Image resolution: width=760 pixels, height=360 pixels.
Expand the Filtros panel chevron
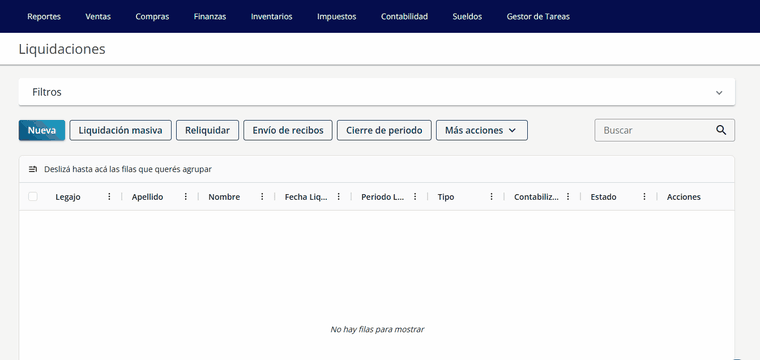[719, 93]
